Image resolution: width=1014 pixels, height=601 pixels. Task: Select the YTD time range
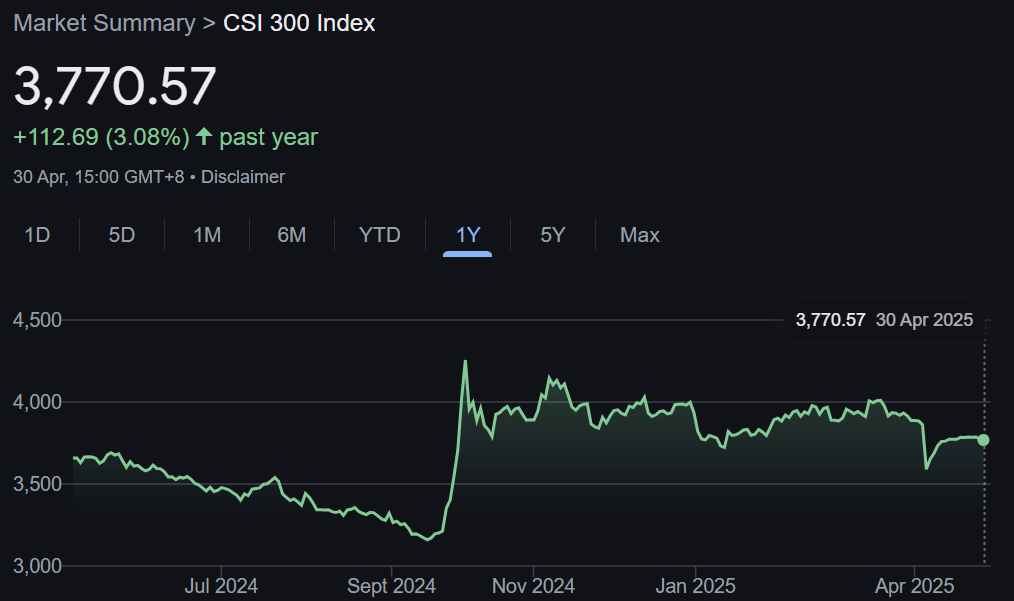click(378, 234)
